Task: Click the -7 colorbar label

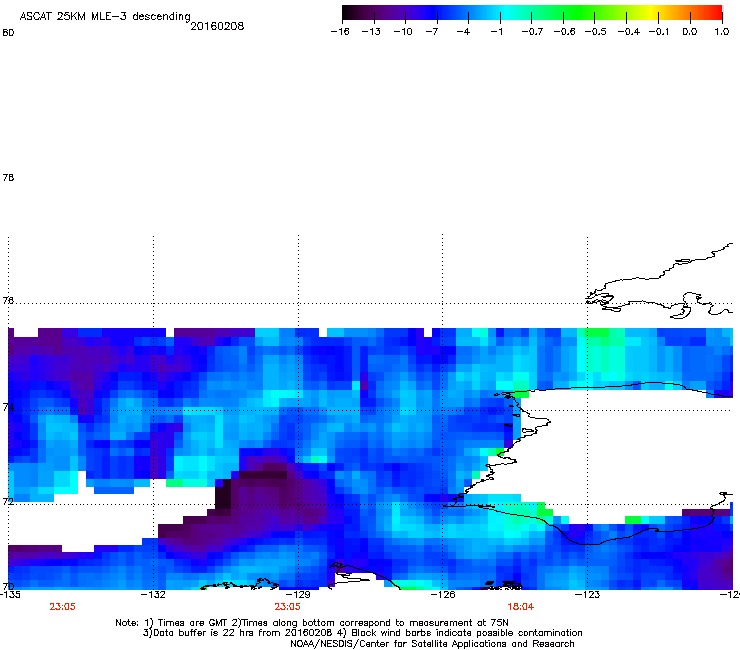Action: point(431,32)
